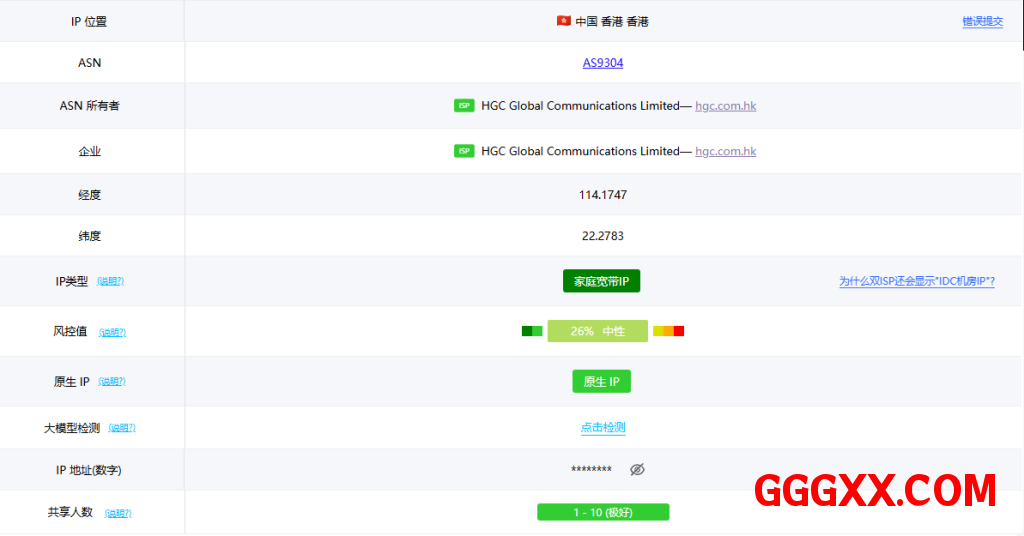Show the 说明 hint beside 风控值

(x=112, y=332)
